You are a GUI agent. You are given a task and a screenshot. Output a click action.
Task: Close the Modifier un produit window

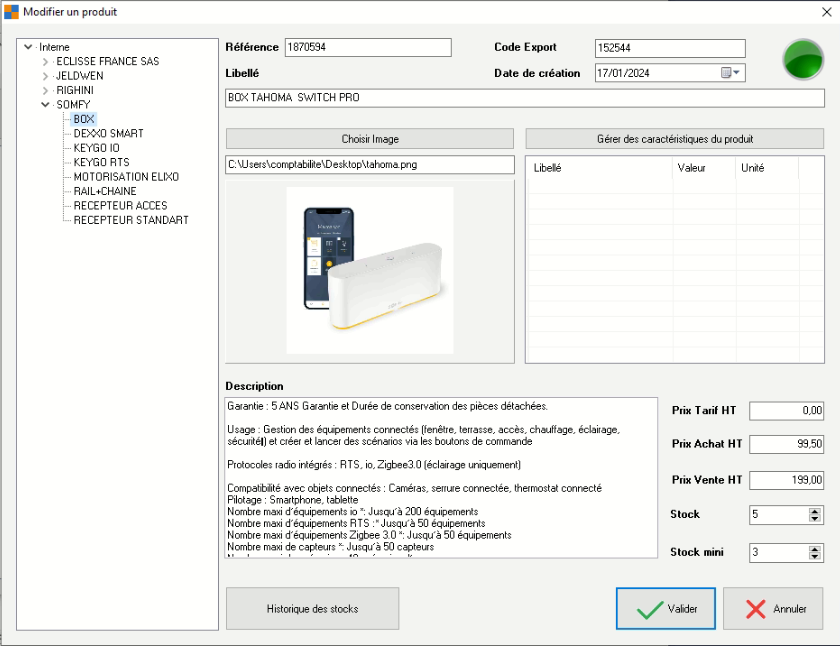click(827, 12)
